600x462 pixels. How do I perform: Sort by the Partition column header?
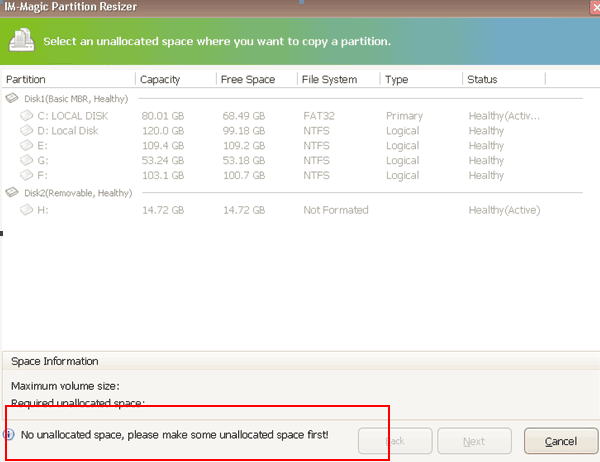tap(26, 79)
